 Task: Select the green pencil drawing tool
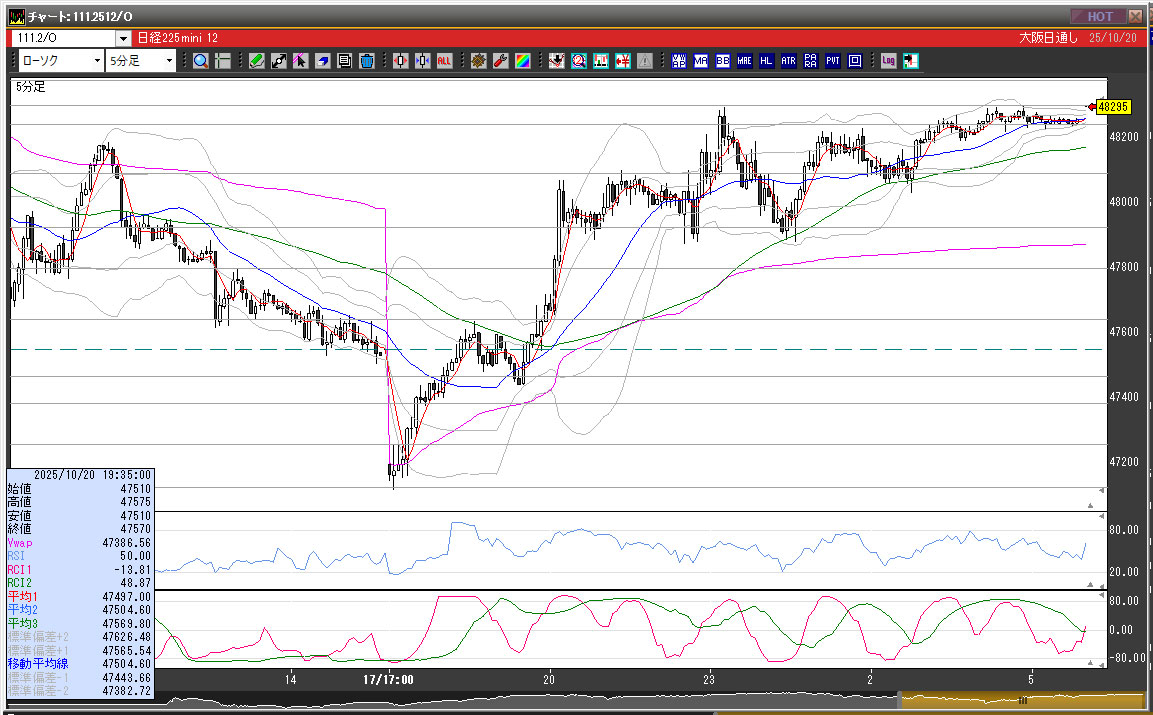(257, 61)
